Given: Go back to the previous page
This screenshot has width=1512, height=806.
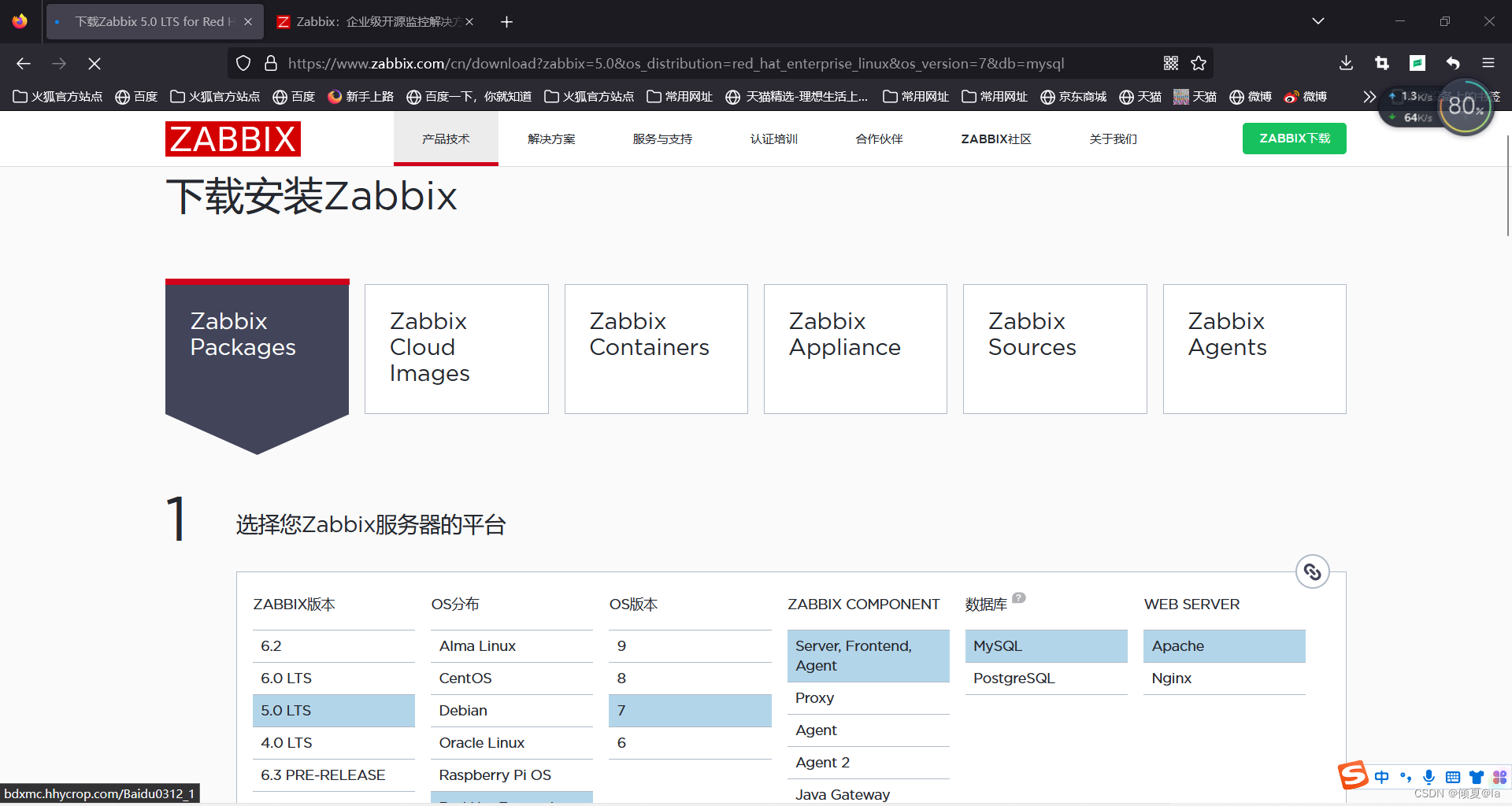Looking at the screenshot, I should (x=24, y=64).
